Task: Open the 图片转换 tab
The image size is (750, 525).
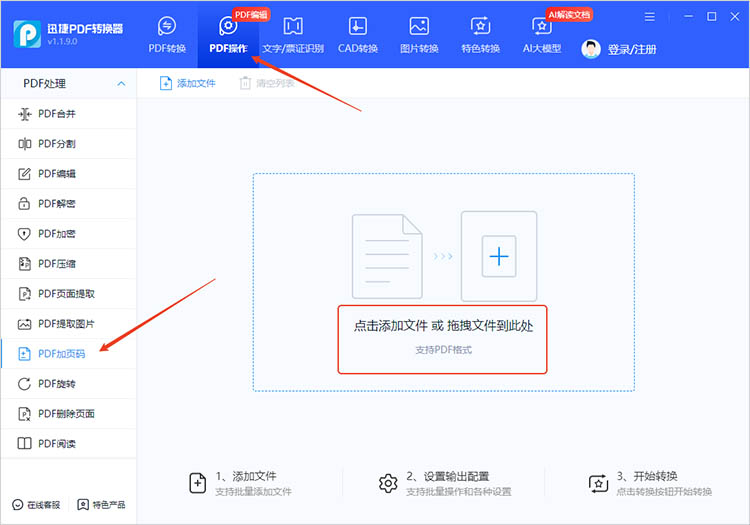Action: tap(419, 34)
